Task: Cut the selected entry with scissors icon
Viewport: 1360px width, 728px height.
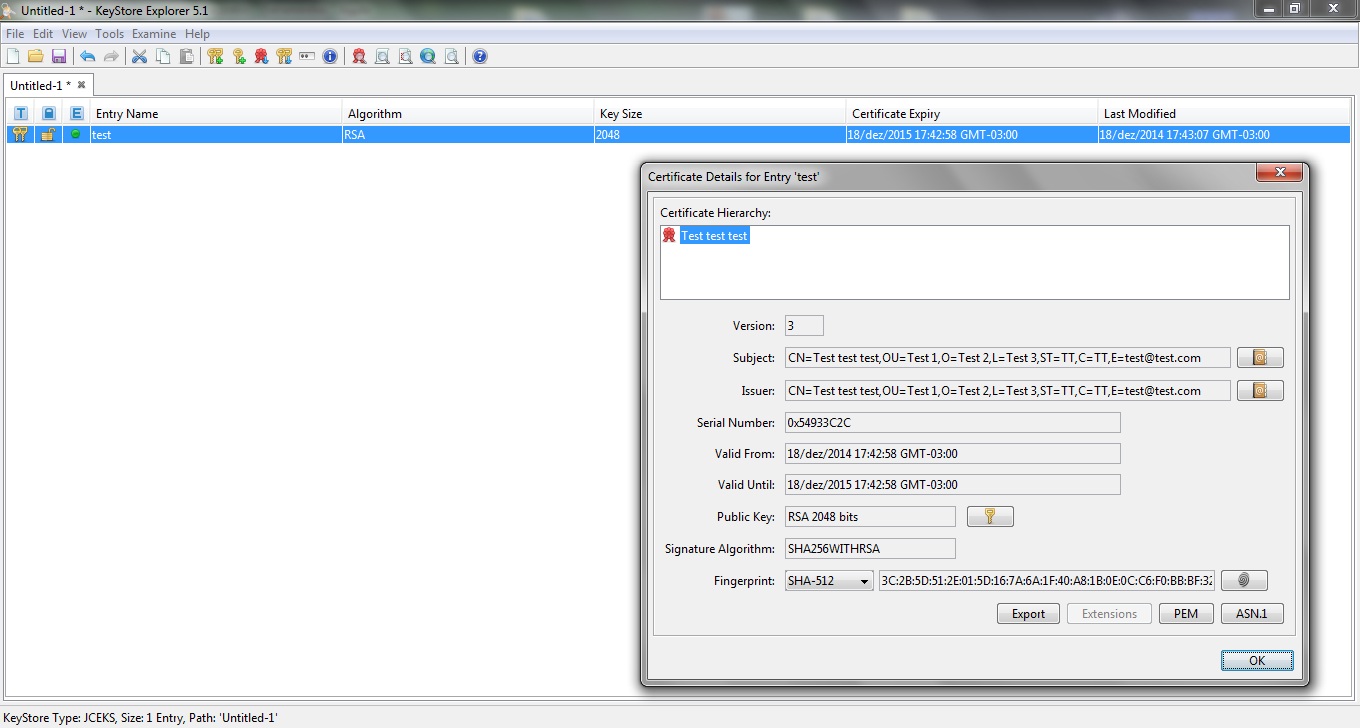Action: tap(139, 56)
